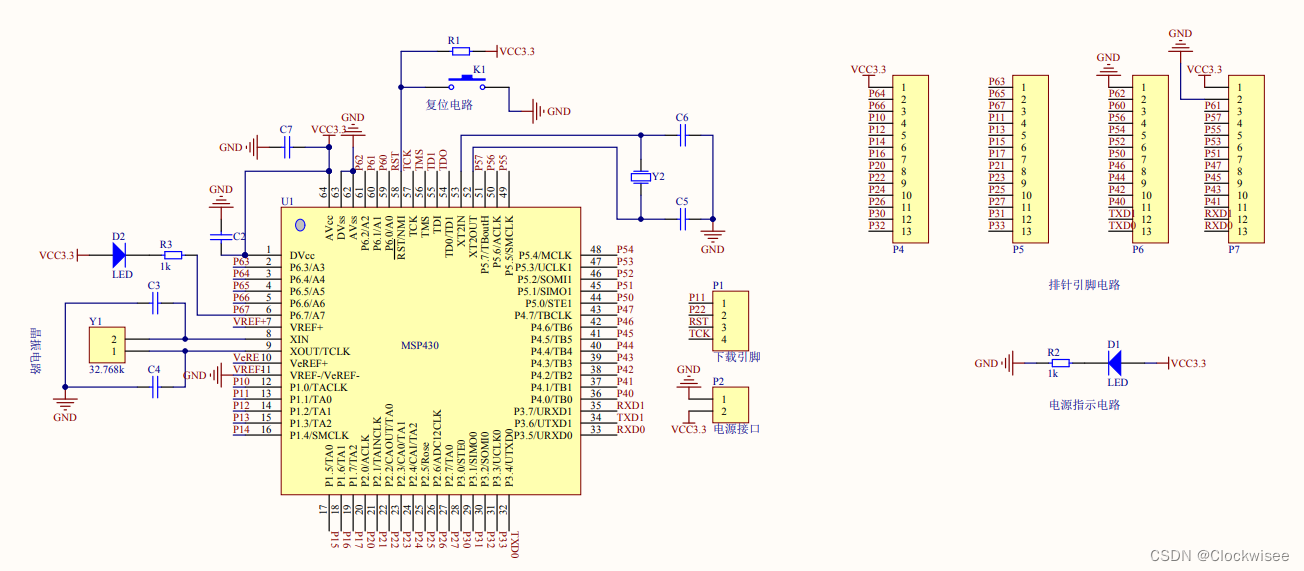The width and height of the screenshot is (1304, 571).
Task: Select the P2 two-pin power connector
Action: click(731, 405)
